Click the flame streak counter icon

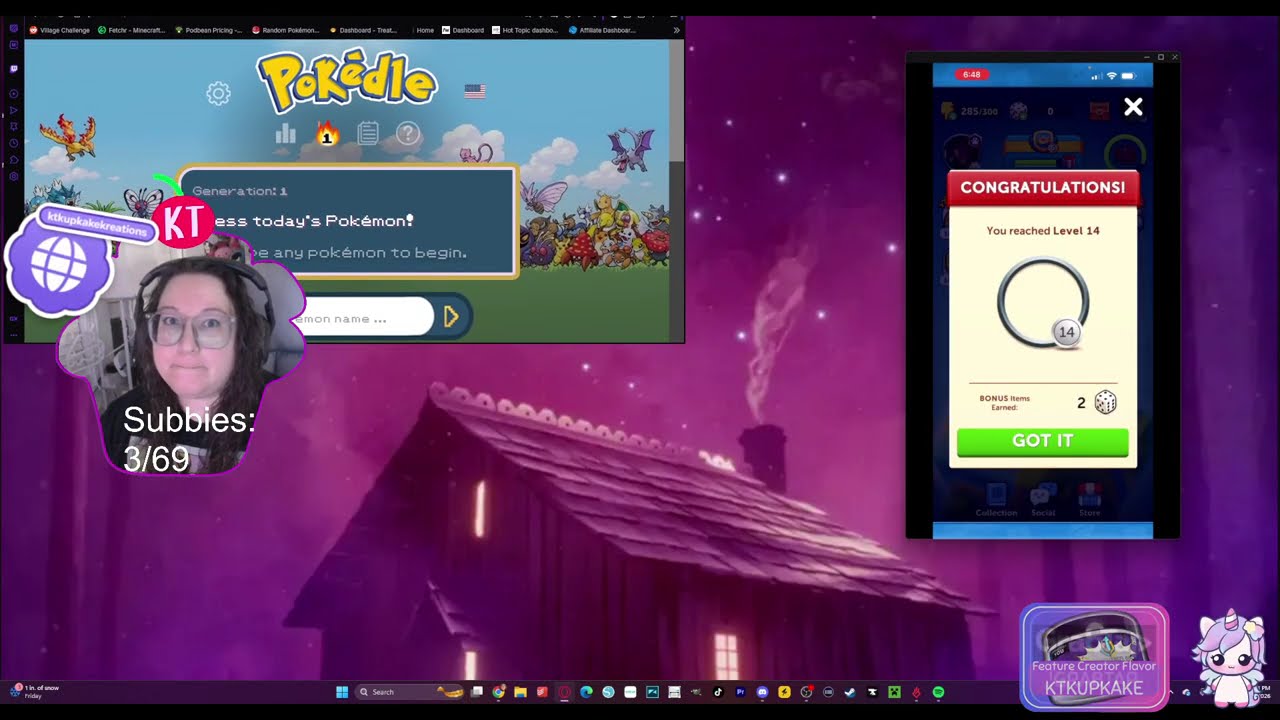pyautogui.click(x=326, y=133)
